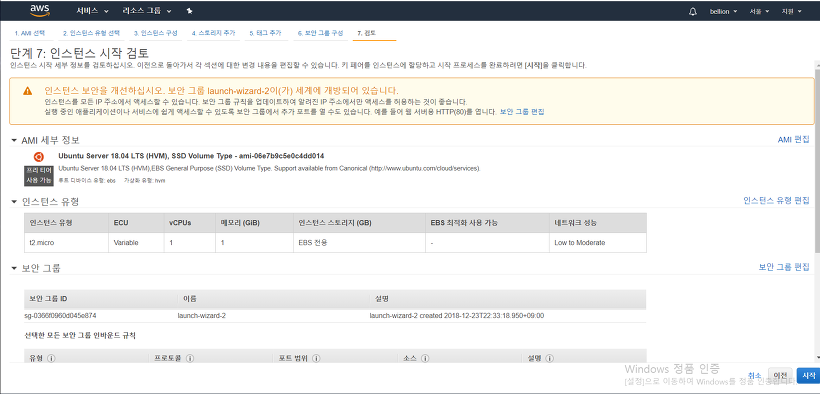Open the pin shortcuts icon in top bar

[x=189, y=11]
